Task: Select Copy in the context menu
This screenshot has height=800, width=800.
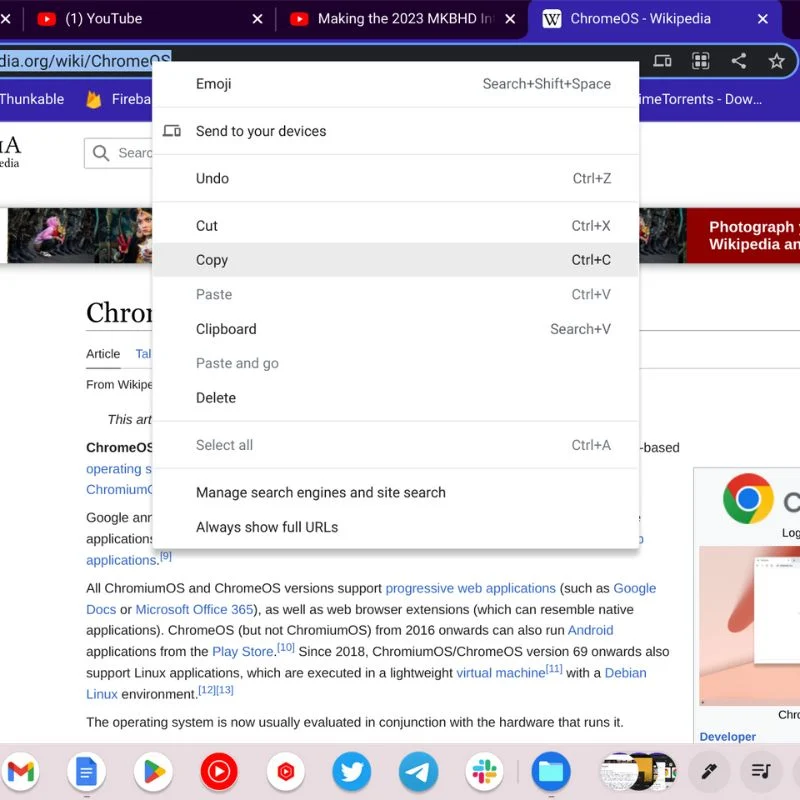Action: (x=395, y=260)
